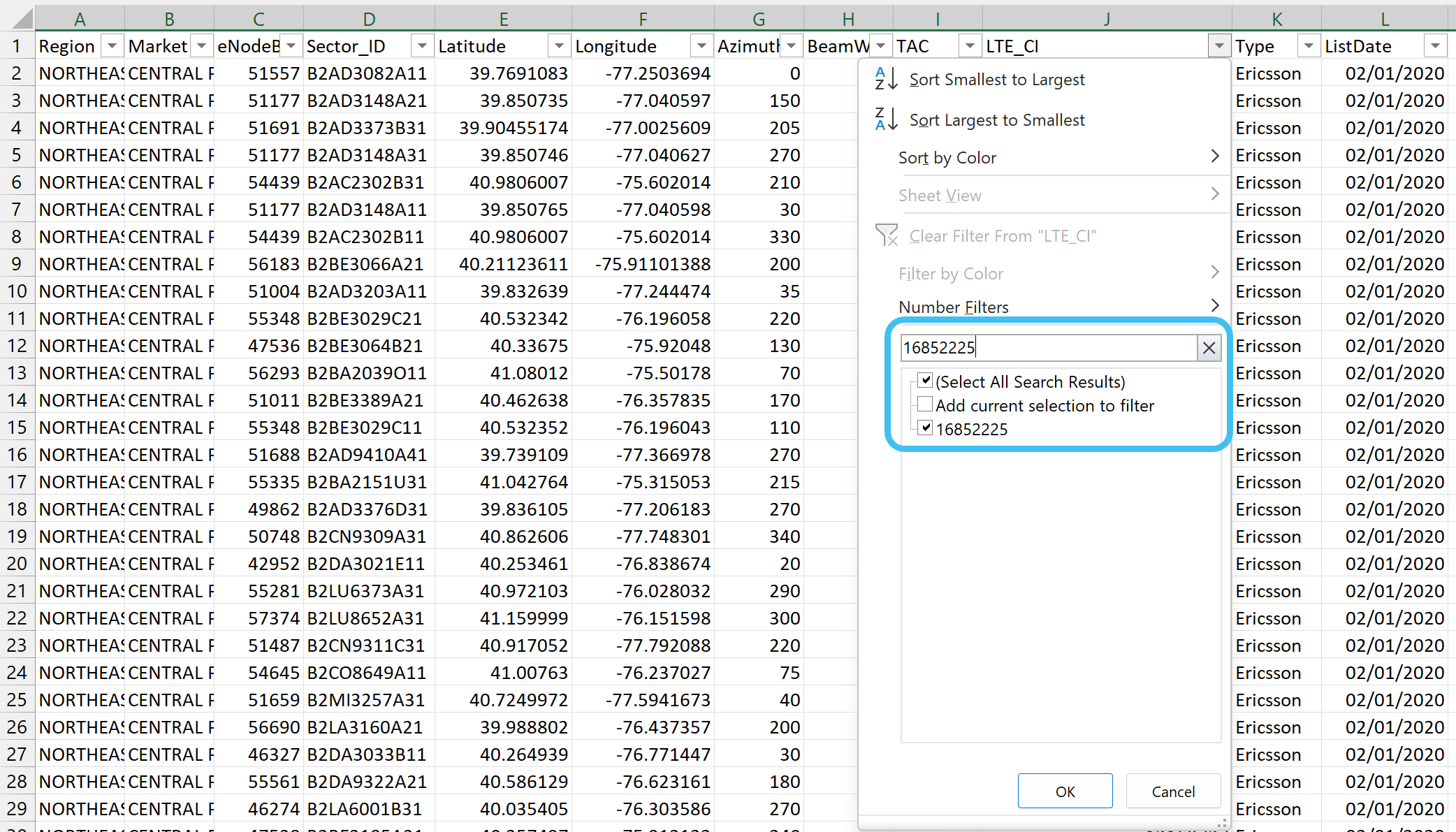
Task: Open the Region column filter arrow
Action: pyautogui.click(x=112, y=46)
